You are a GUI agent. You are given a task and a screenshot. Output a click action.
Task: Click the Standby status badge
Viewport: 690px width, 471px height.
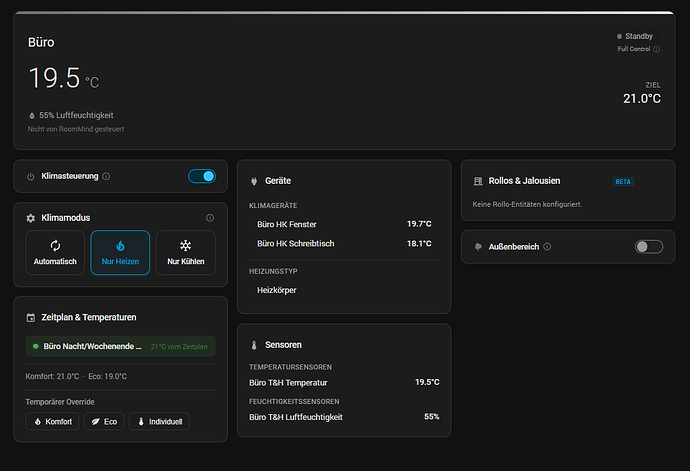click(x=635, y=36)
